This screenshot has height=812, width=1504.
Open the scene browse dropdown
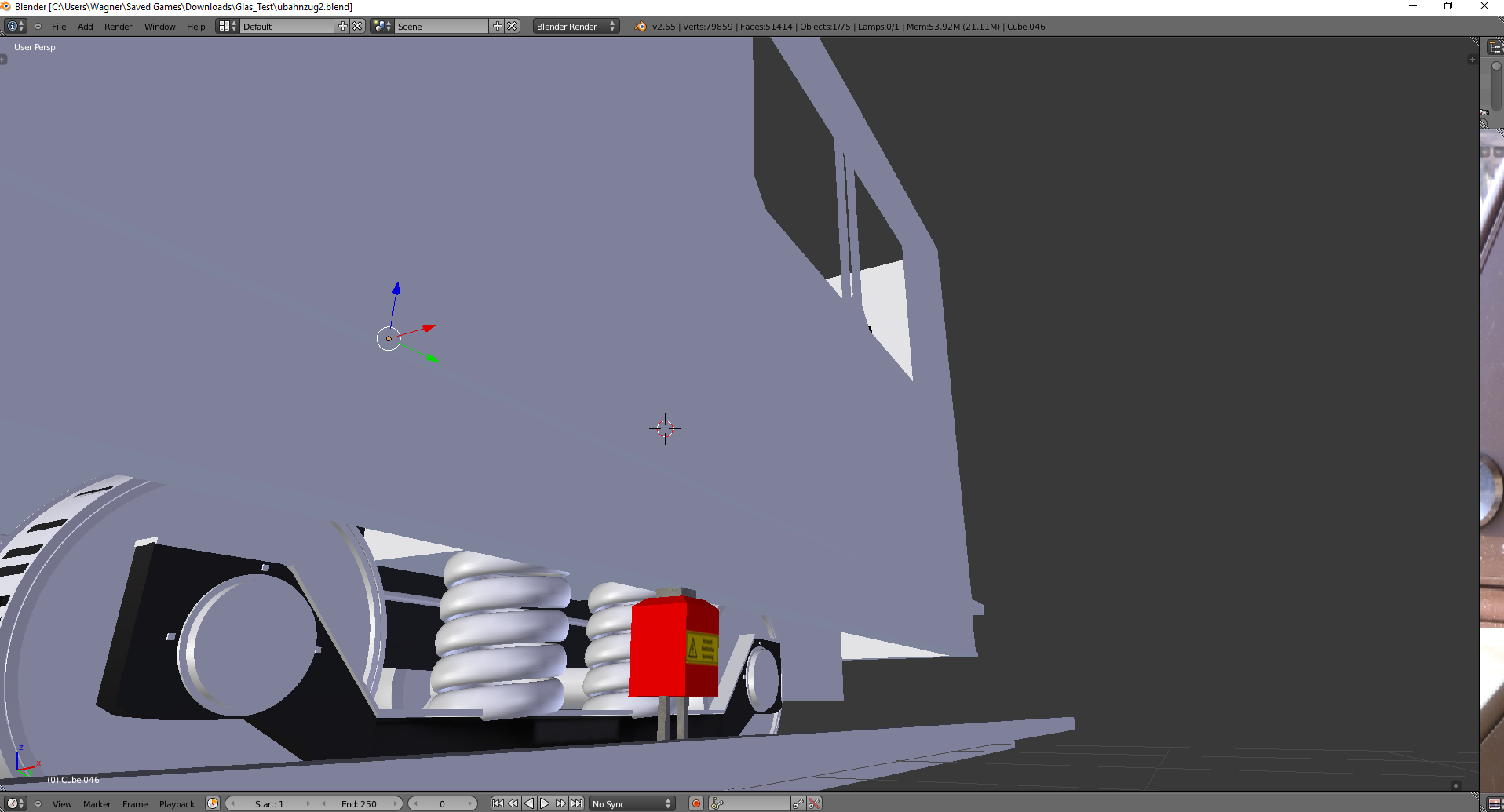[383, 26]
